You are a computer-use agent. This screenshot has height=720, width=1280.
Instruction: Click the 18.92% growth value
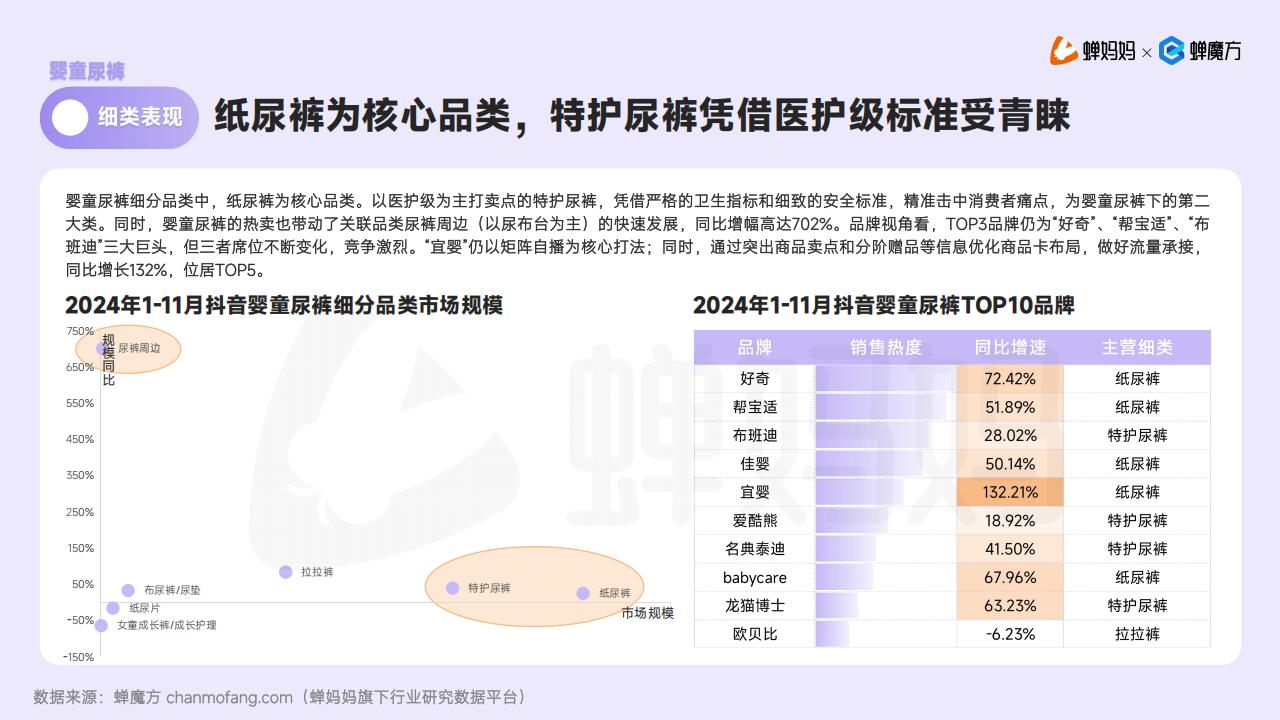click(1010, 520)
